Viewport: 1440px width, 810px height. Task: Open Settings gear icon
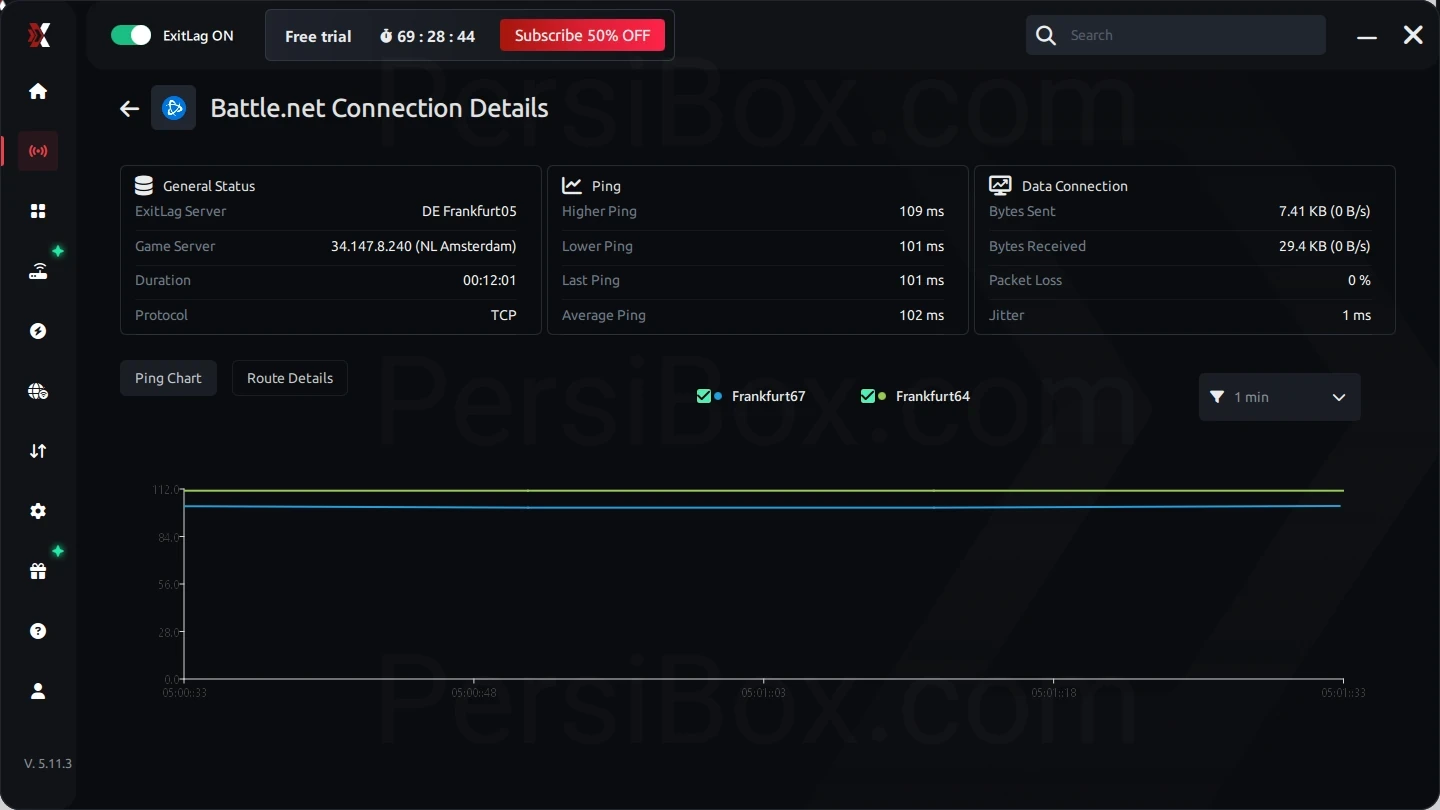point(38,511)
